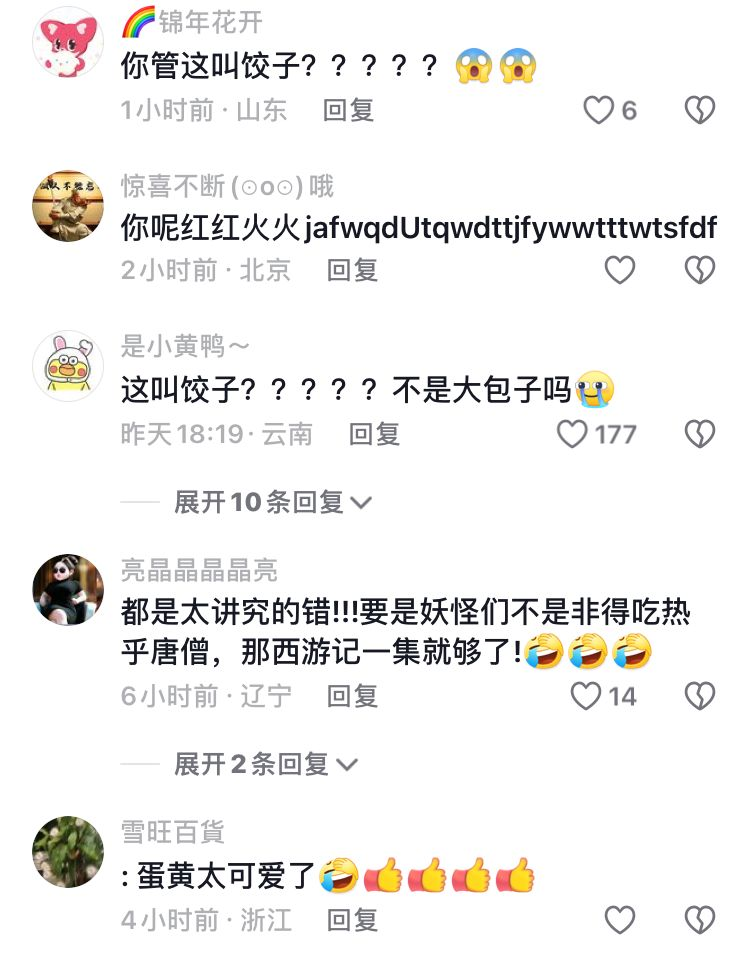This screenshot has height=978, width=750.
Task: Reply to 雪旺百貨's comment from 浙江
Action: tap(353, 920)
